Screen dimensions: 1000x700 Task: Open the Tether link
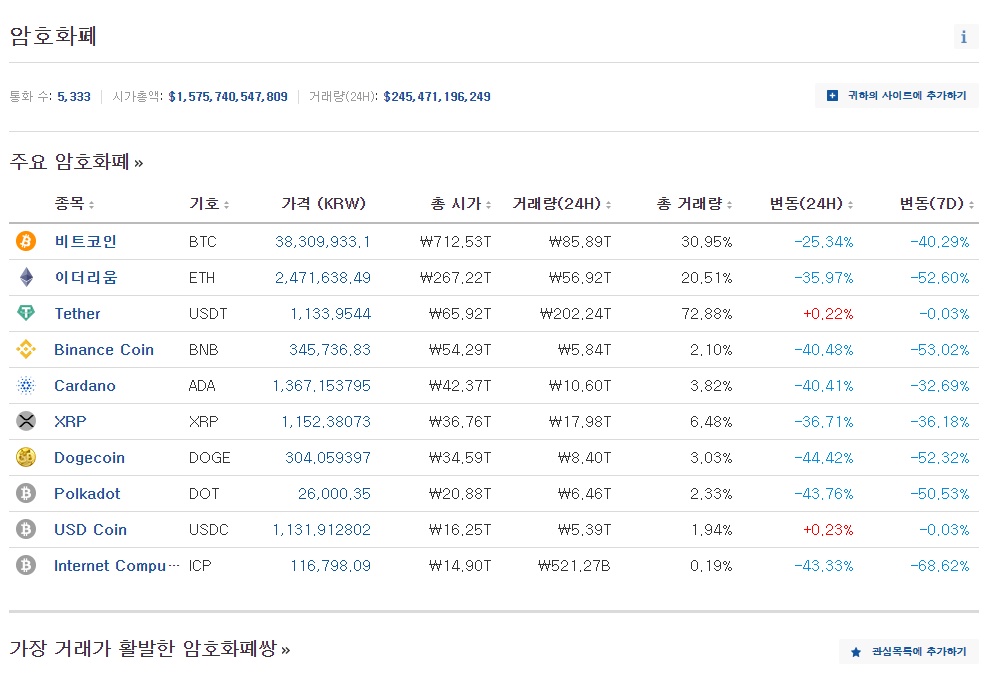pos(77,314)
